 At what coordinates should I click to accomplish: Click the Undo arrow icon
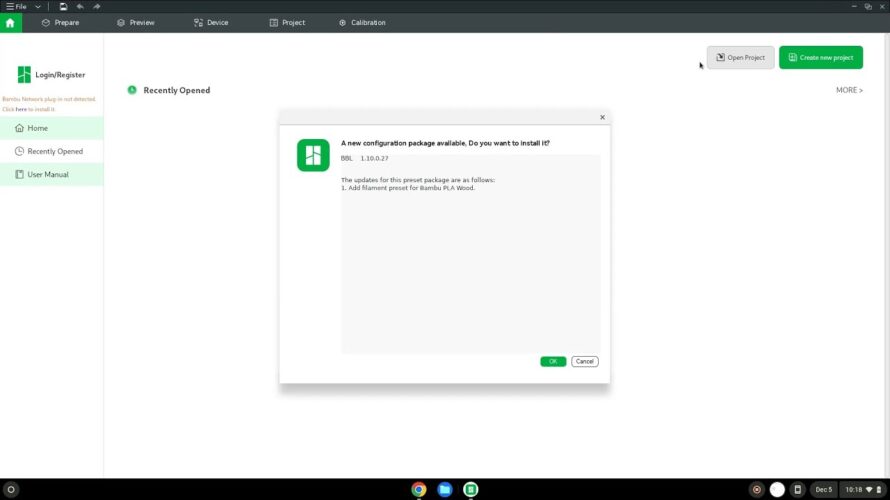80,7
